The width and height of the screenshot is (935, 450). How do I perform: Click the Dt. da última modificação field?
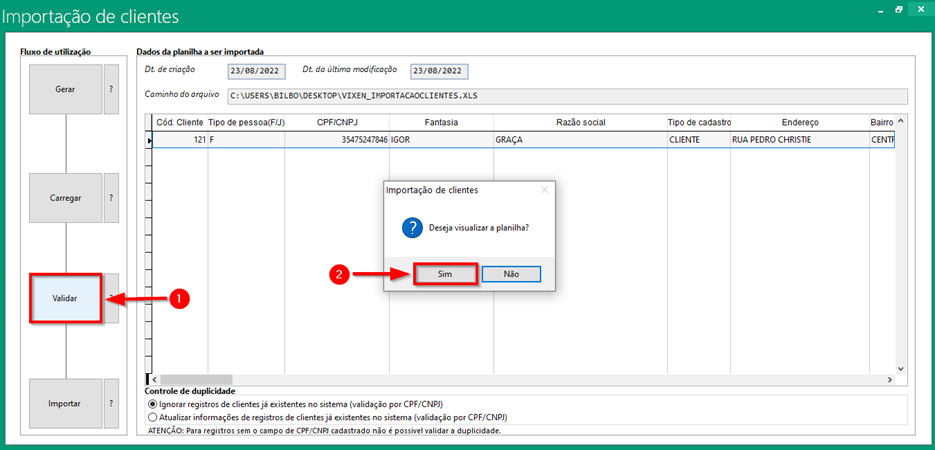pos(439,71)
